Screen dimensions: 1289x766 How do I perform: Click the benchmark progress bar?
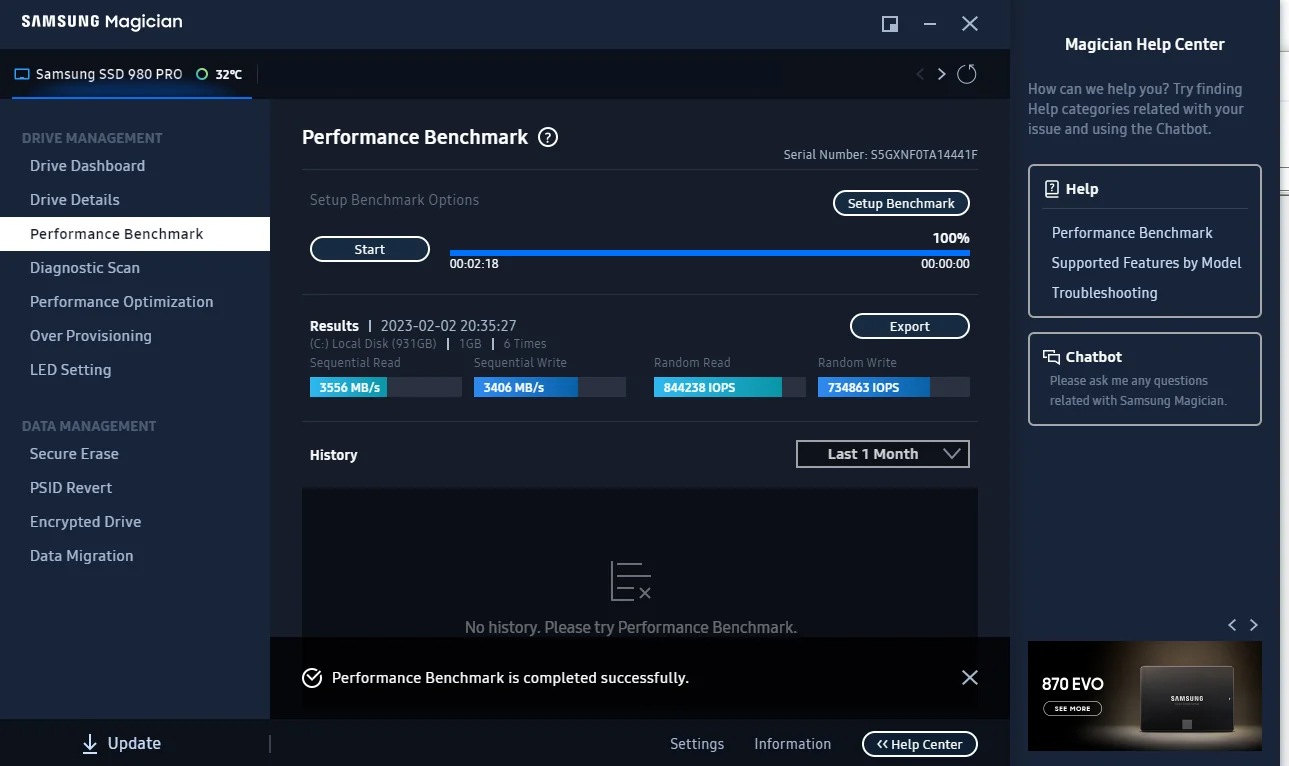click(x=710, y=253)
